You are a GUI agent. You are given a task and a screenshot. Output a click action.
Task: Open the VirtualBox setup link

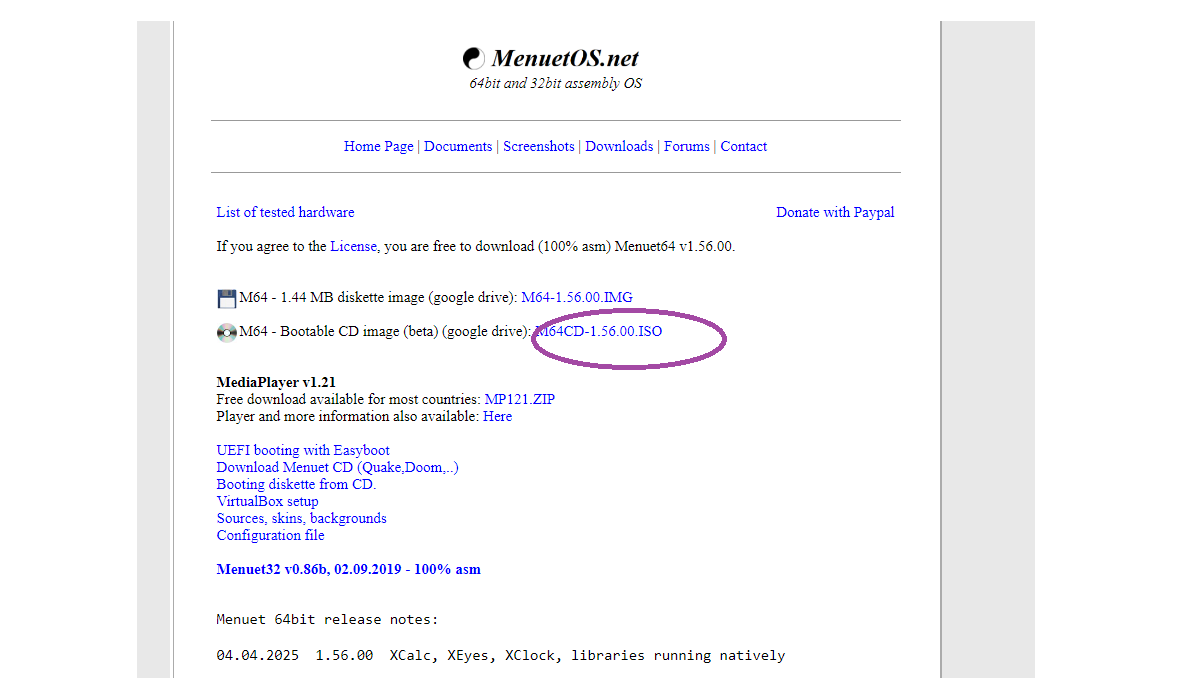click(267, 501)
